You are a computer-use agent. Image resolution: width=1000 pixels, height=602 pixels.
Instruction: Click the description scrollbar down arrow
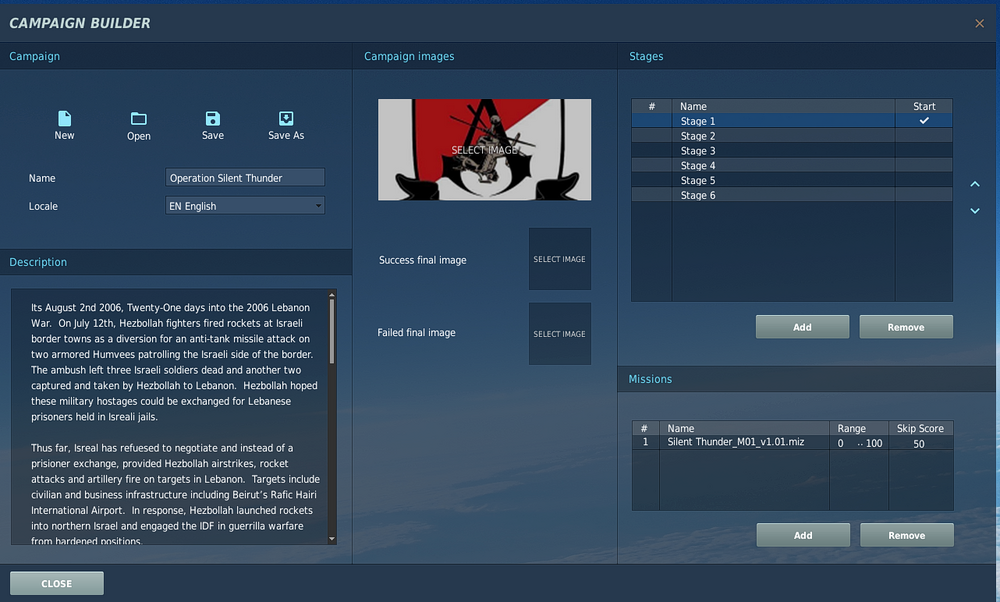coord(332,539)
